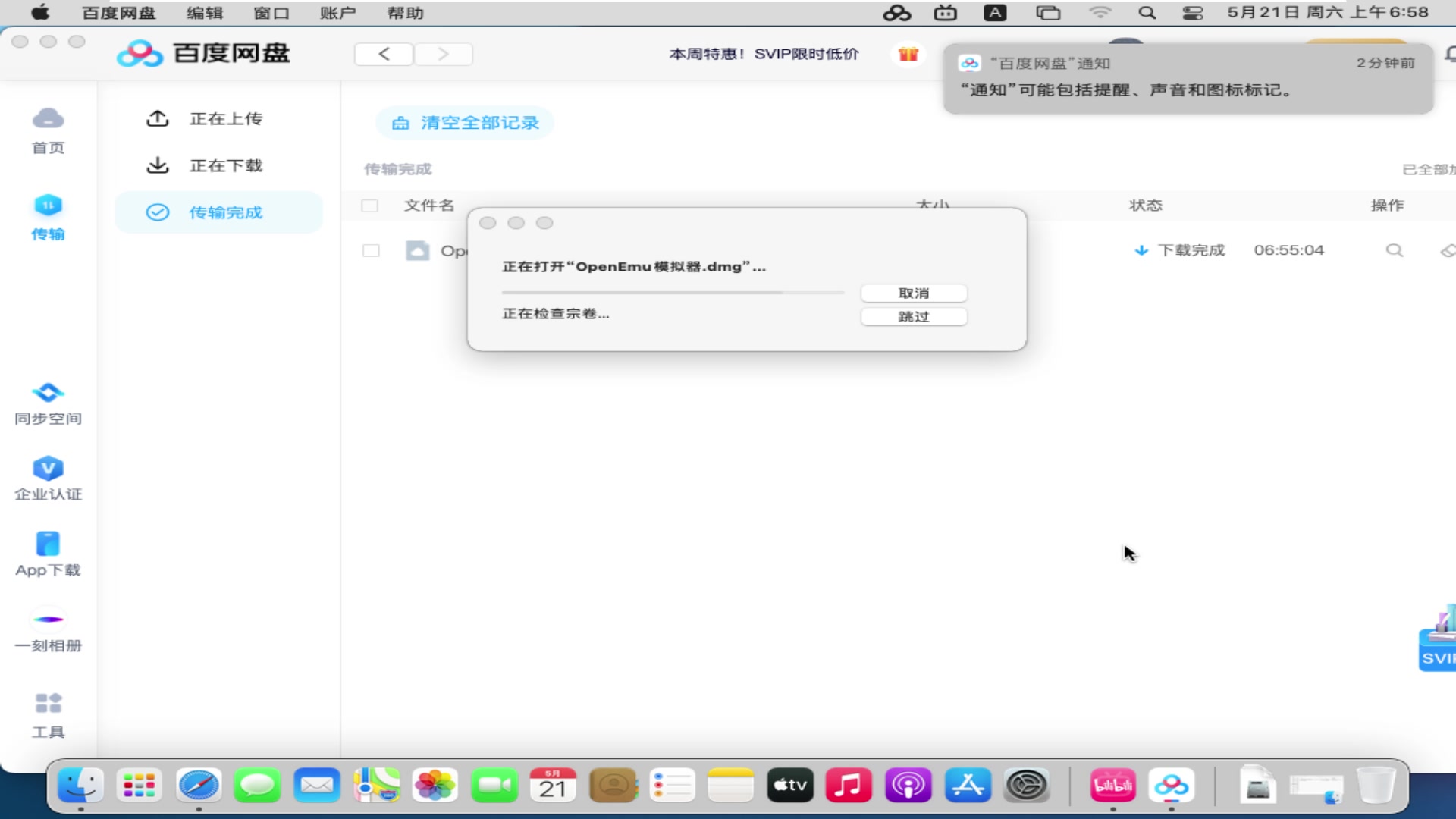
Task: Open the 百度网盘 menu in menu bar
Action: pyautogui.click(x=119, y=13)
